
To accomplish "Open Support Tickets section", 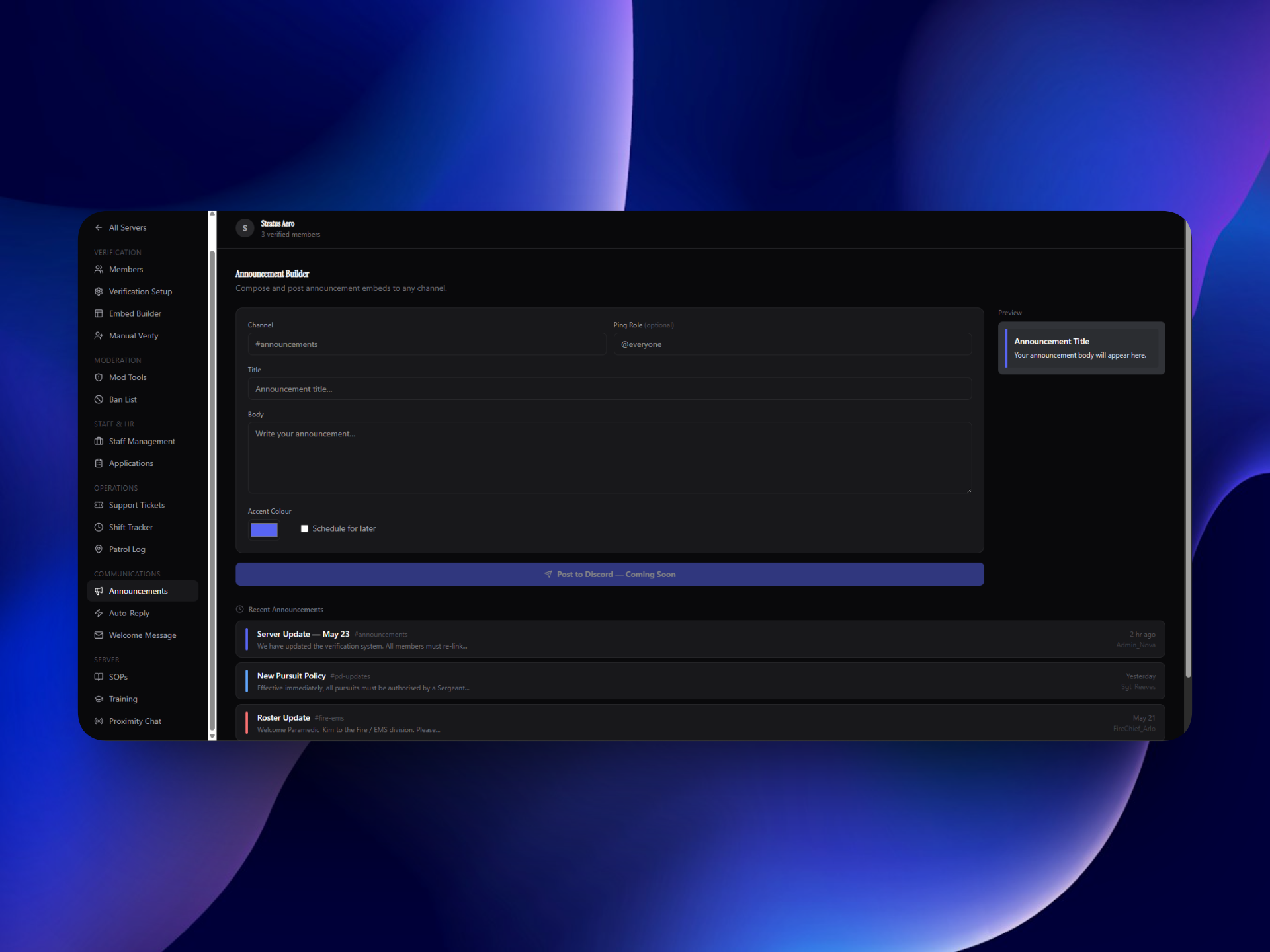I will 142,505.
